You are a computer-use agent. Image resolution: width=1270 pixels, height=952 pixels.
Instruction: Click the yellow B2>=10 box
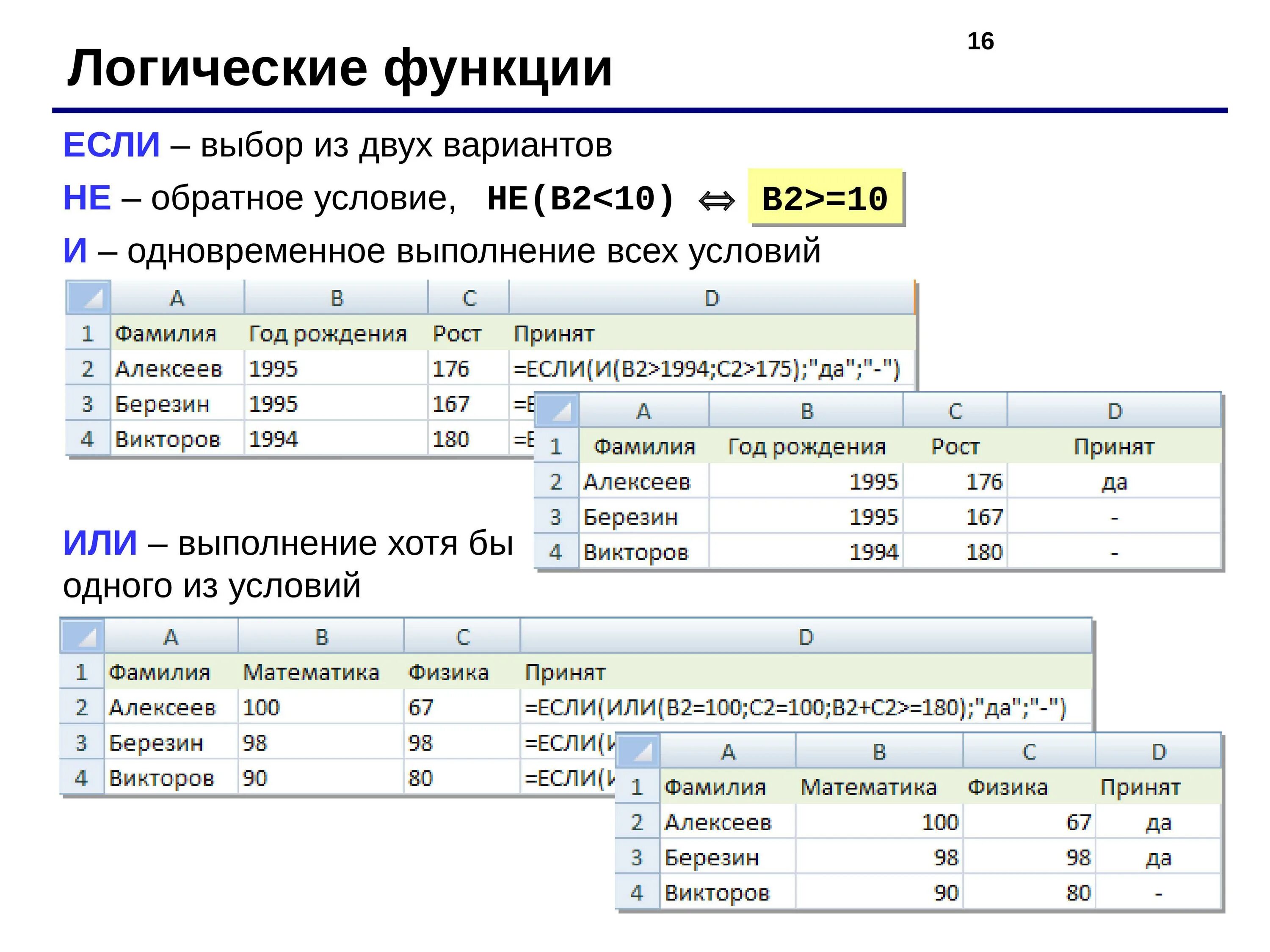tap(825, 198)
